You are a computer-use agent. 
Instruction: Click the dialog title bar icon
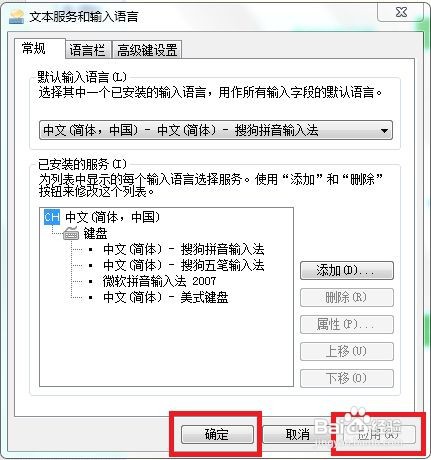17,17
